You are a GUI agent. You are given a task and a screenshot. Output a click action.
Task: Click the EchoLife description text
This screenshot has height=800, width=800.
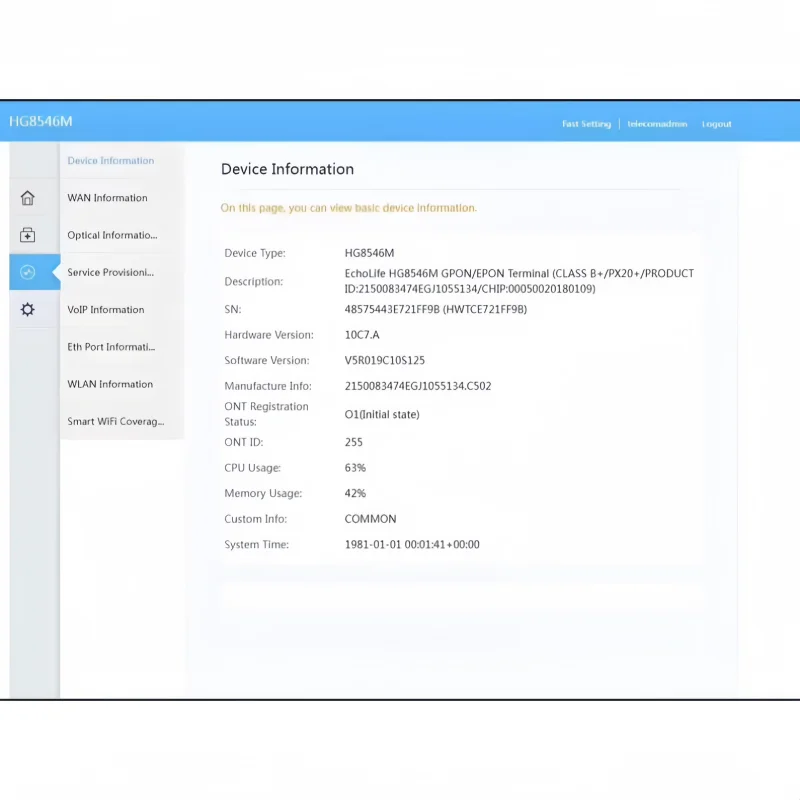pos(519,281)
